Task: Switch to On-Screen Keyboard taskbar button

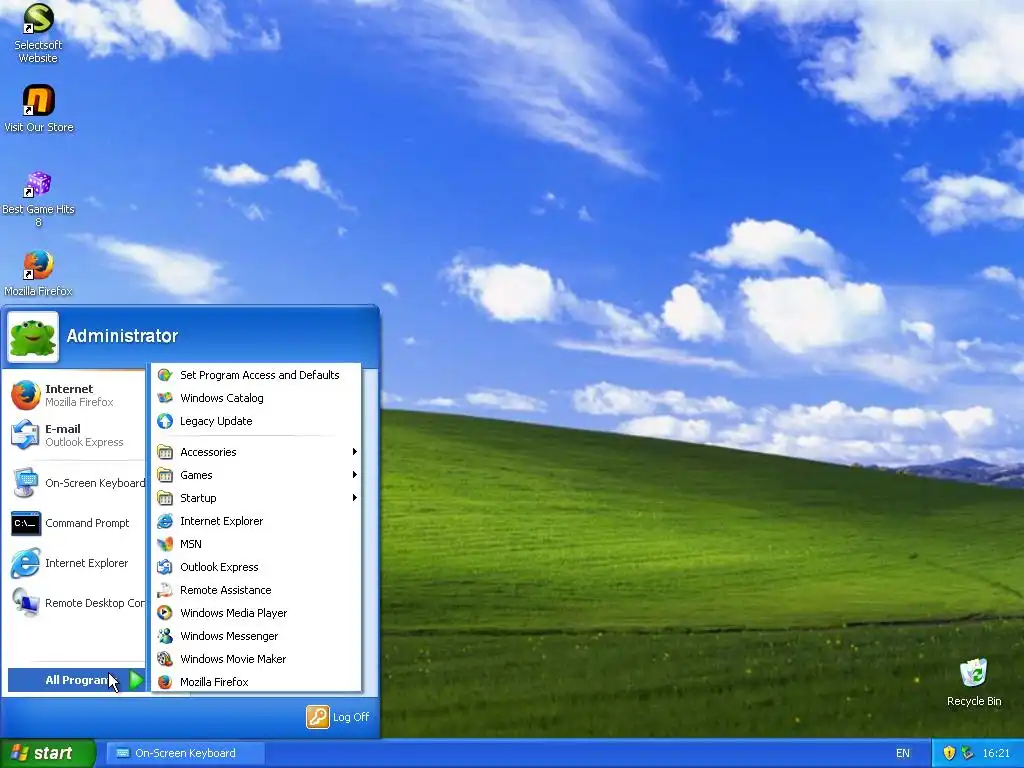Action: [x=185, y=753]
